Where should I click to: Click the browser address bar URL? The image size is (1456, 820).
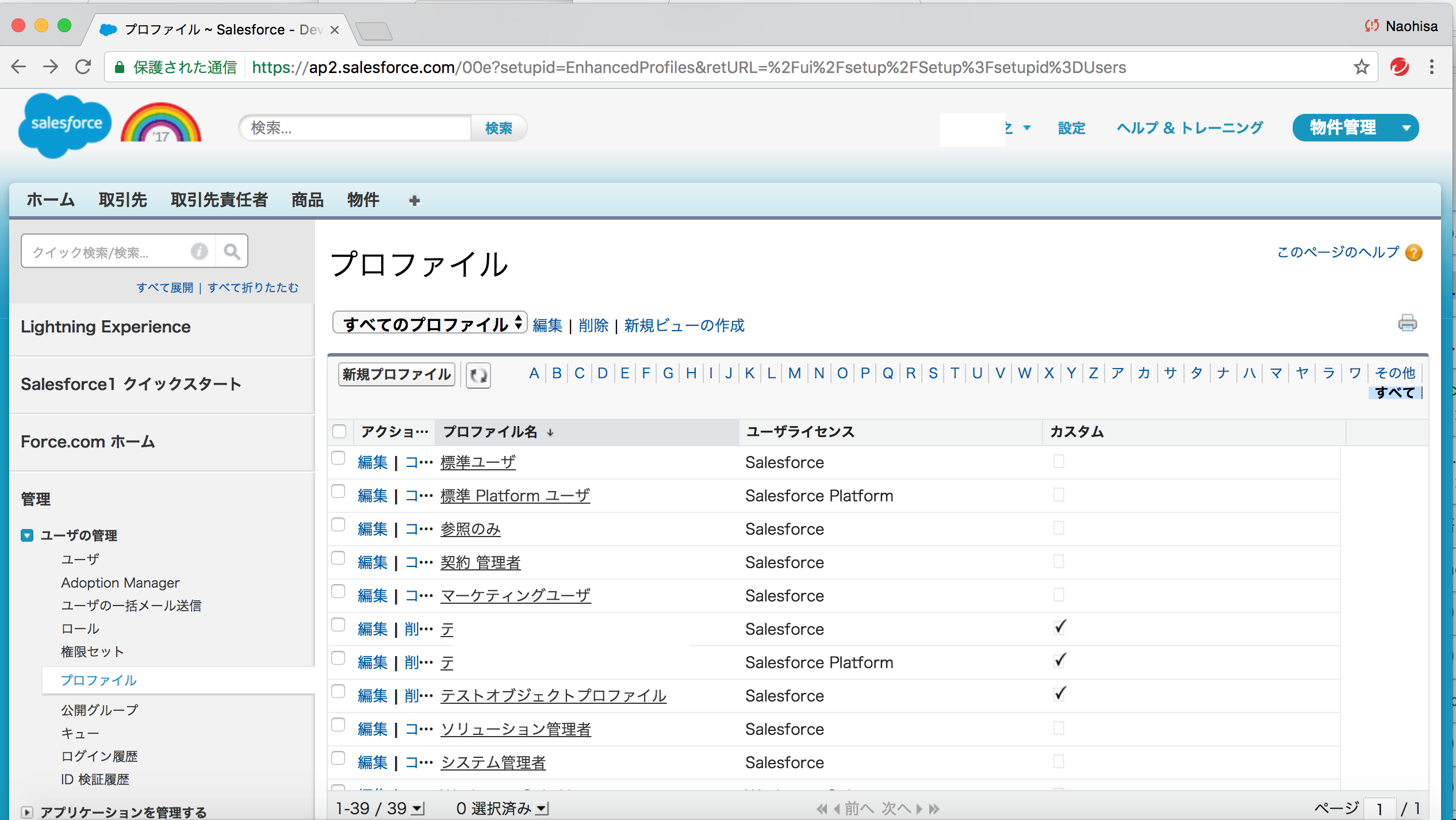(x=689, y=67)
